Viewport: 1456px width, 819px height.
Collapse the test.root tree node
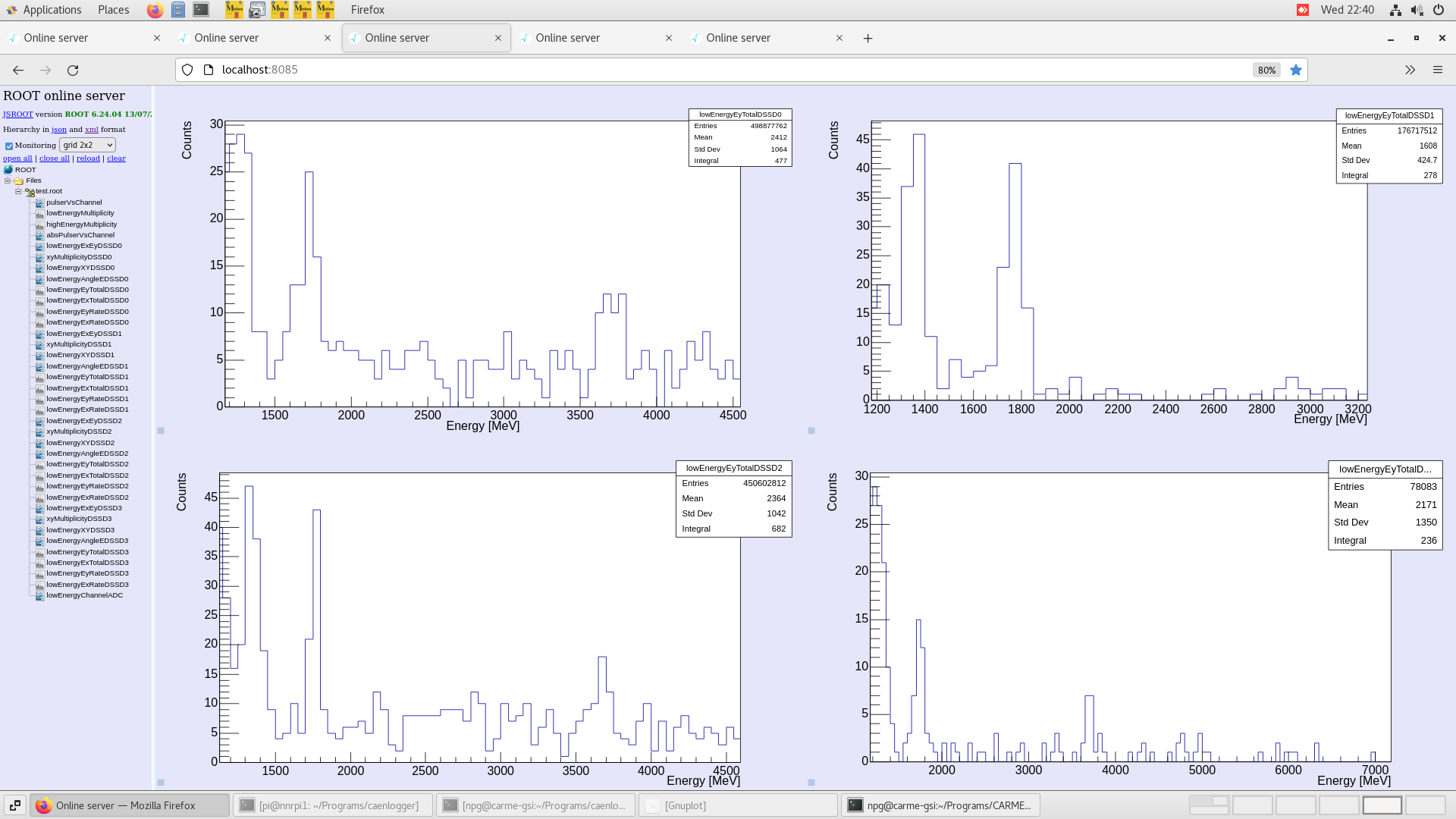pos(18,191)
